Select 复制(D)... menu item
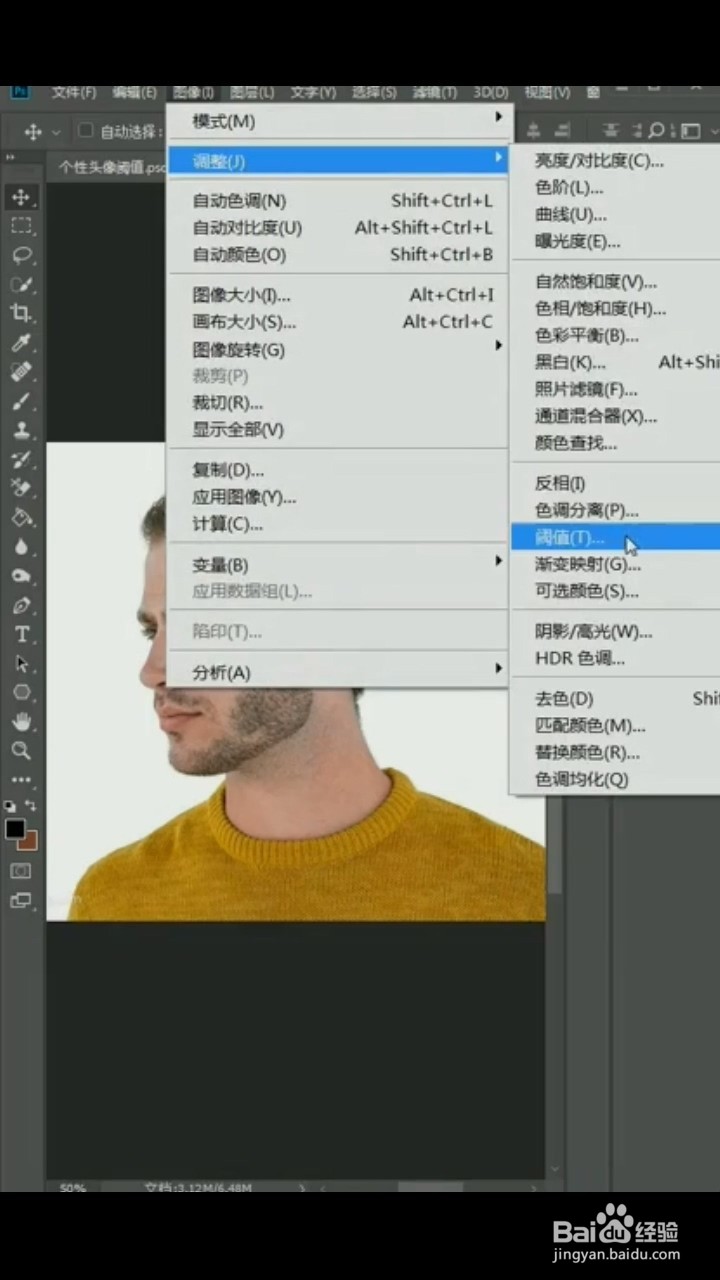This screenshot has height=1280, width=720. [340, 470]
